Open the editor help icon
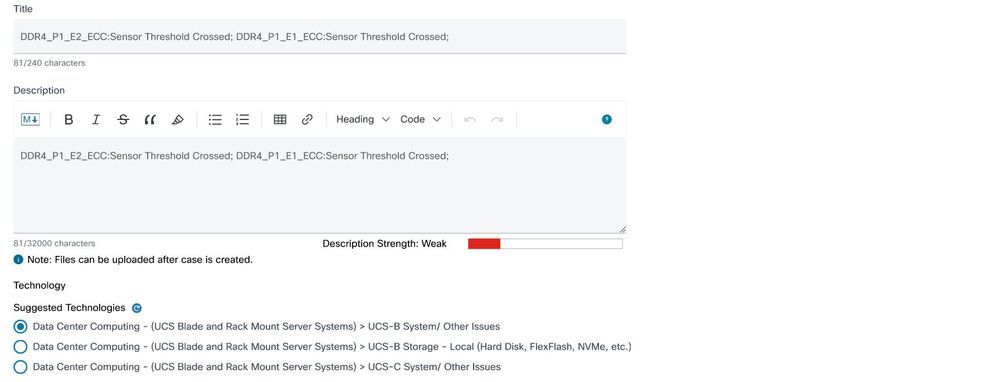 [x=607, y=119]
